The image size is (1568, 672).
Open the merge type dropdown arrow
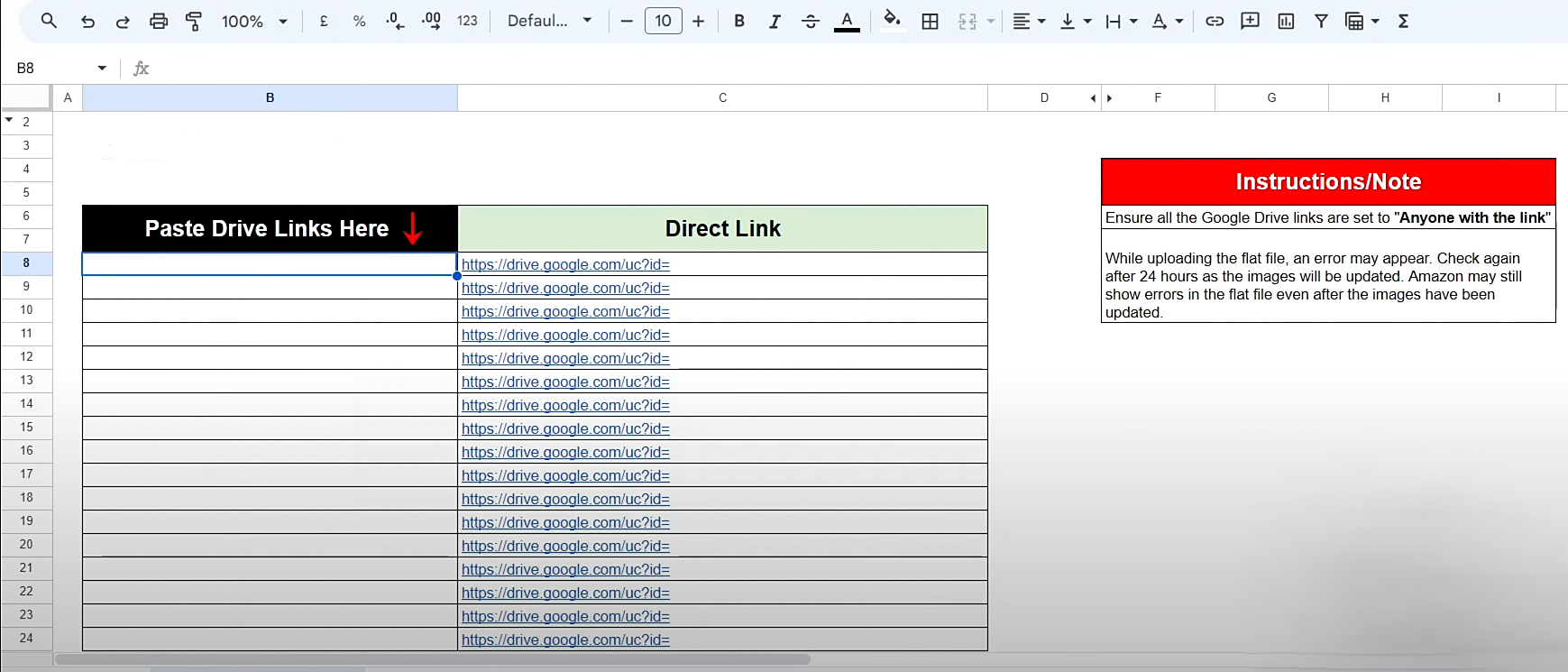point(991,21)
